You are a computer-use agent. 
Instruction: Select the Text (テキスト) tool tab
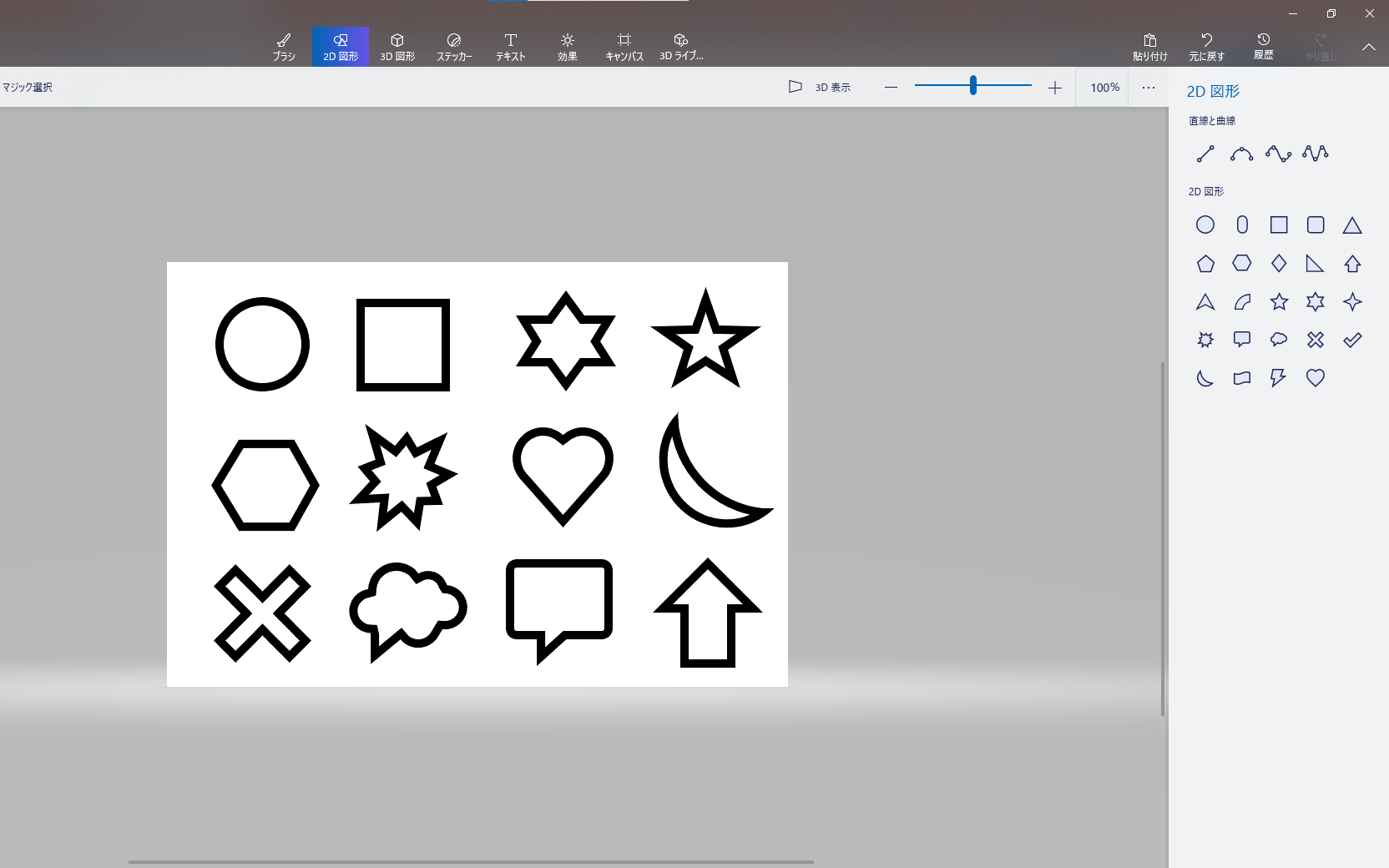(511, 47)
